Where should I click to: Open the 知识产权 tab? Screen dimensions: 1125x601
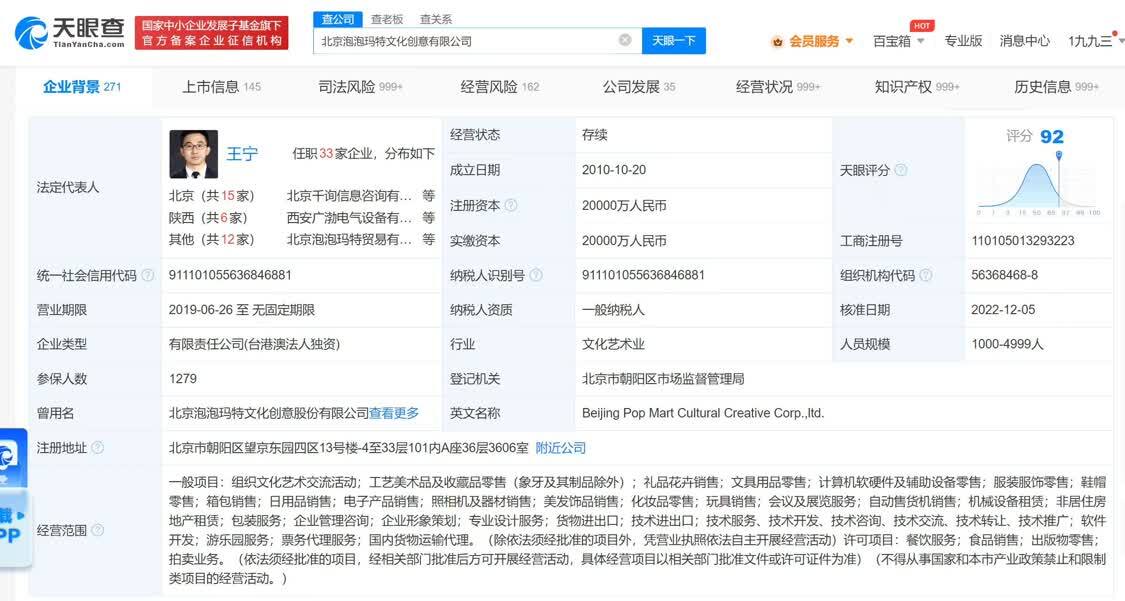point(917,87)
